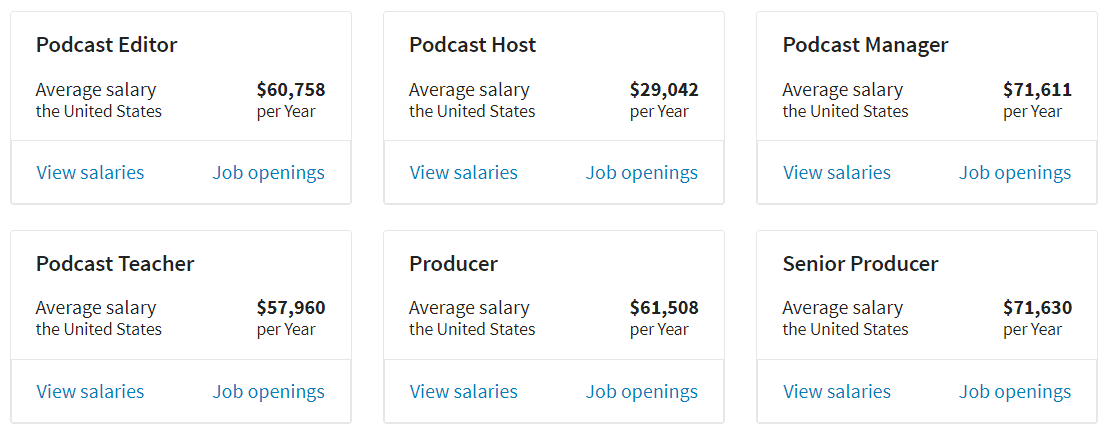Click the Producer card title
The height and width of the screenshot is (434, 1113).
click(x=453, y=264)
